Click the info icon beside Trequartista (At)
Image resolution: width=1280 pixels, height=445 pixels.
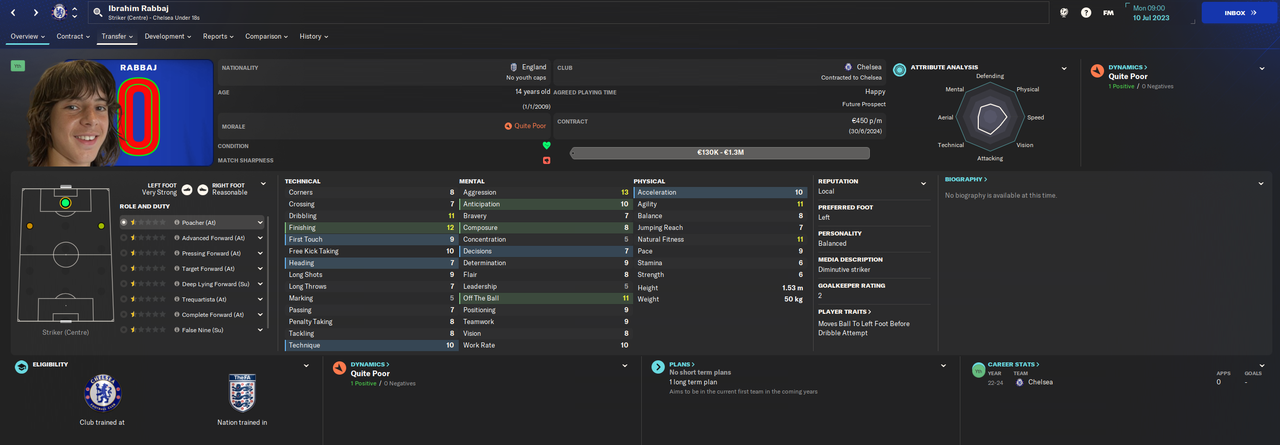tap(177, 299)
